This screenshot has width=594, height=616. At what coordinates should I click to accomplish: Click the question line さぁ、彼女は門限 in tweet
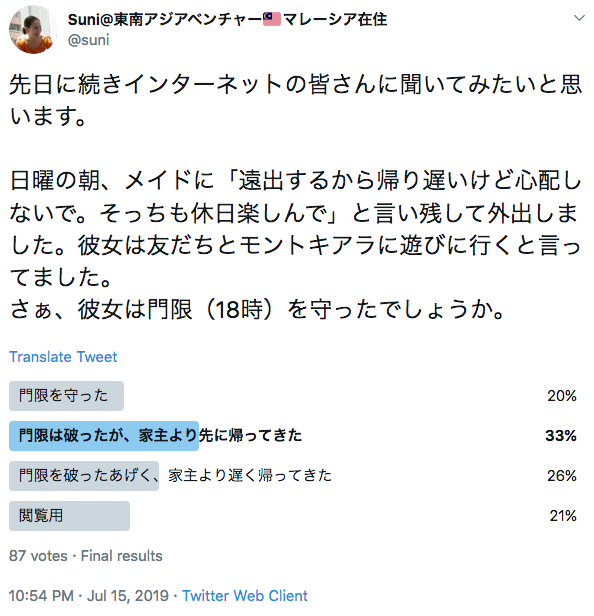tap(257, 310)
